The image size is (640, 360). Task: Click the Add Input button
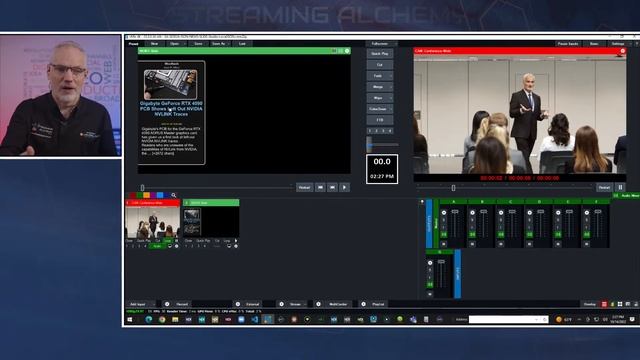[x=138, y=304]
